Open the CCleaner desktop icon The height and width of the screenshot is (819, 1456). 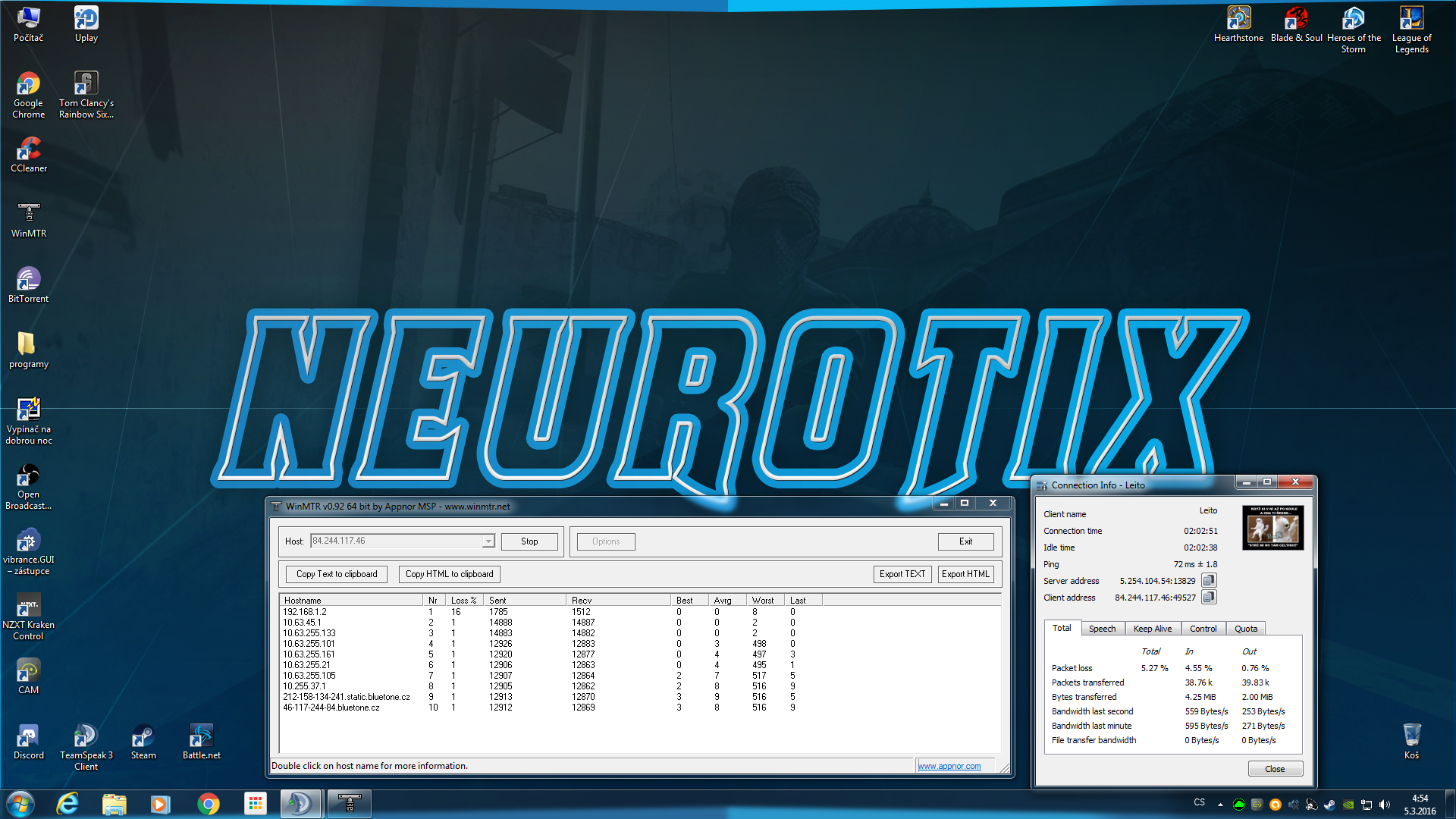click(x=29, y=149)
